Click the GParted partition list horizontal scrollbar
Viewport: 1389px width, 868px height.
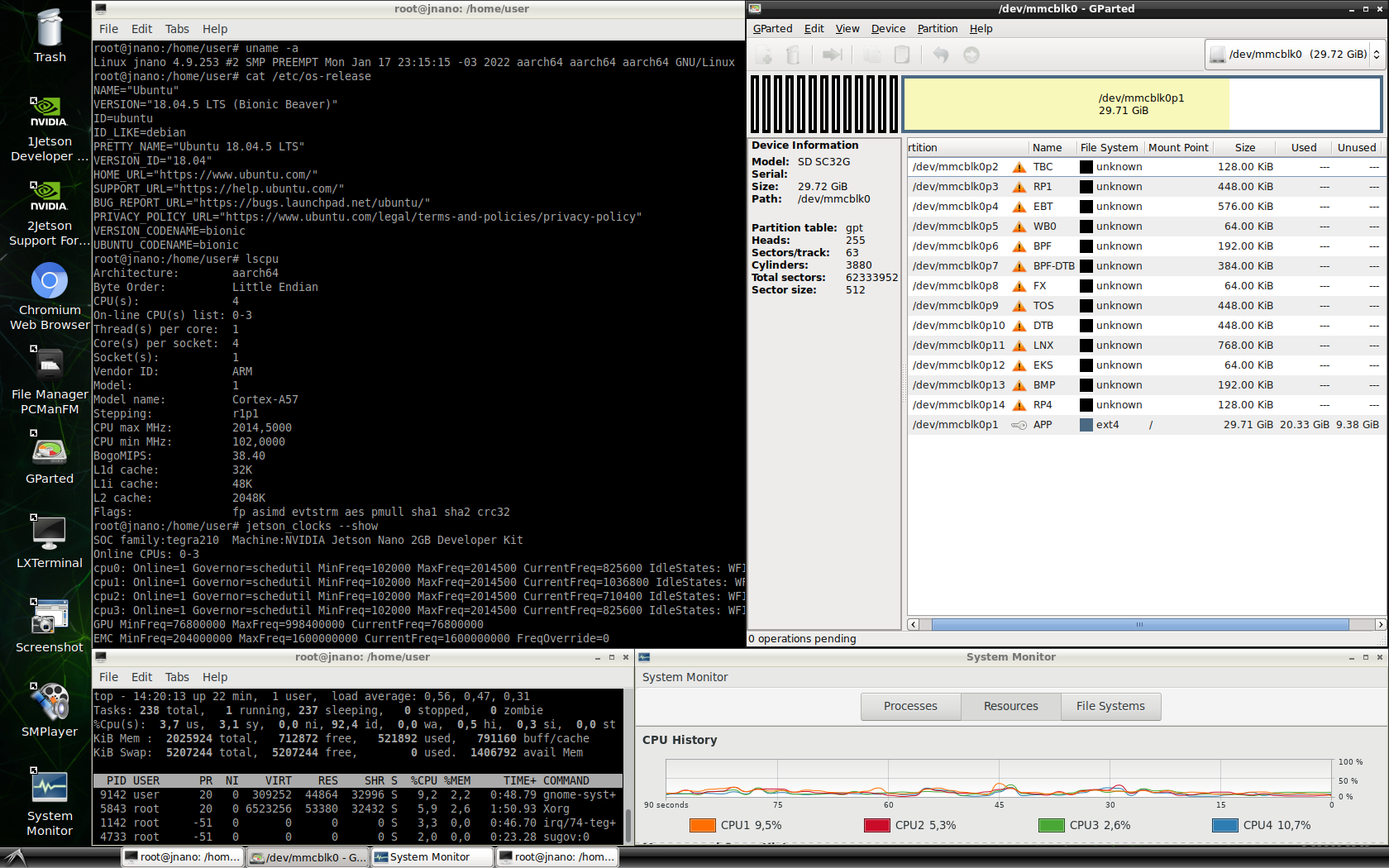[x=1140, y=625]
